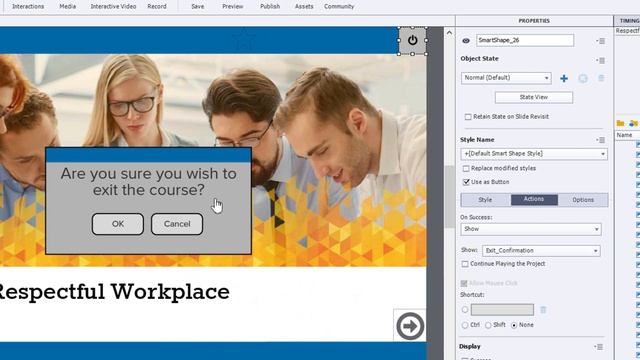640x360 pixels.
Task: Uncheck Use as Button
Action: [x=466, y=182]
